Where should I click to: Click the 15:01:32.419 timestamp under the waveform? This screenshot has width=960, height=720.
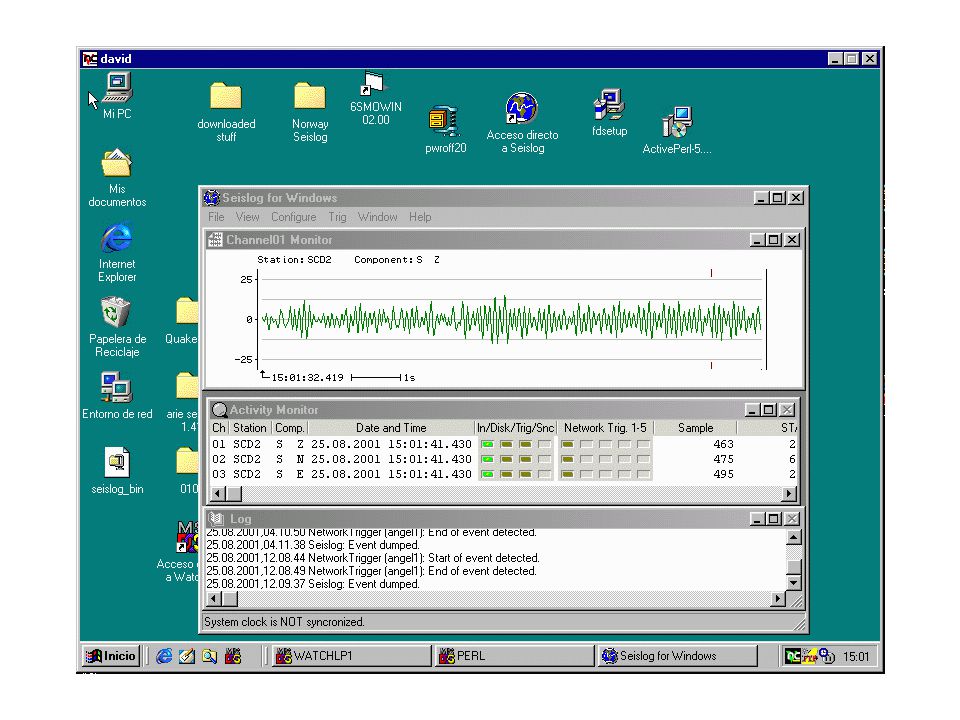pyautogui.click(x=307, y=378)
